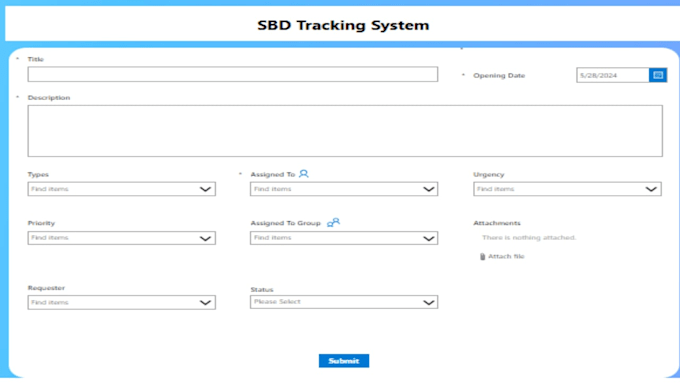
Task: Expand the Assigned To Group dropdown chevron
Action: tap(428, 238)
